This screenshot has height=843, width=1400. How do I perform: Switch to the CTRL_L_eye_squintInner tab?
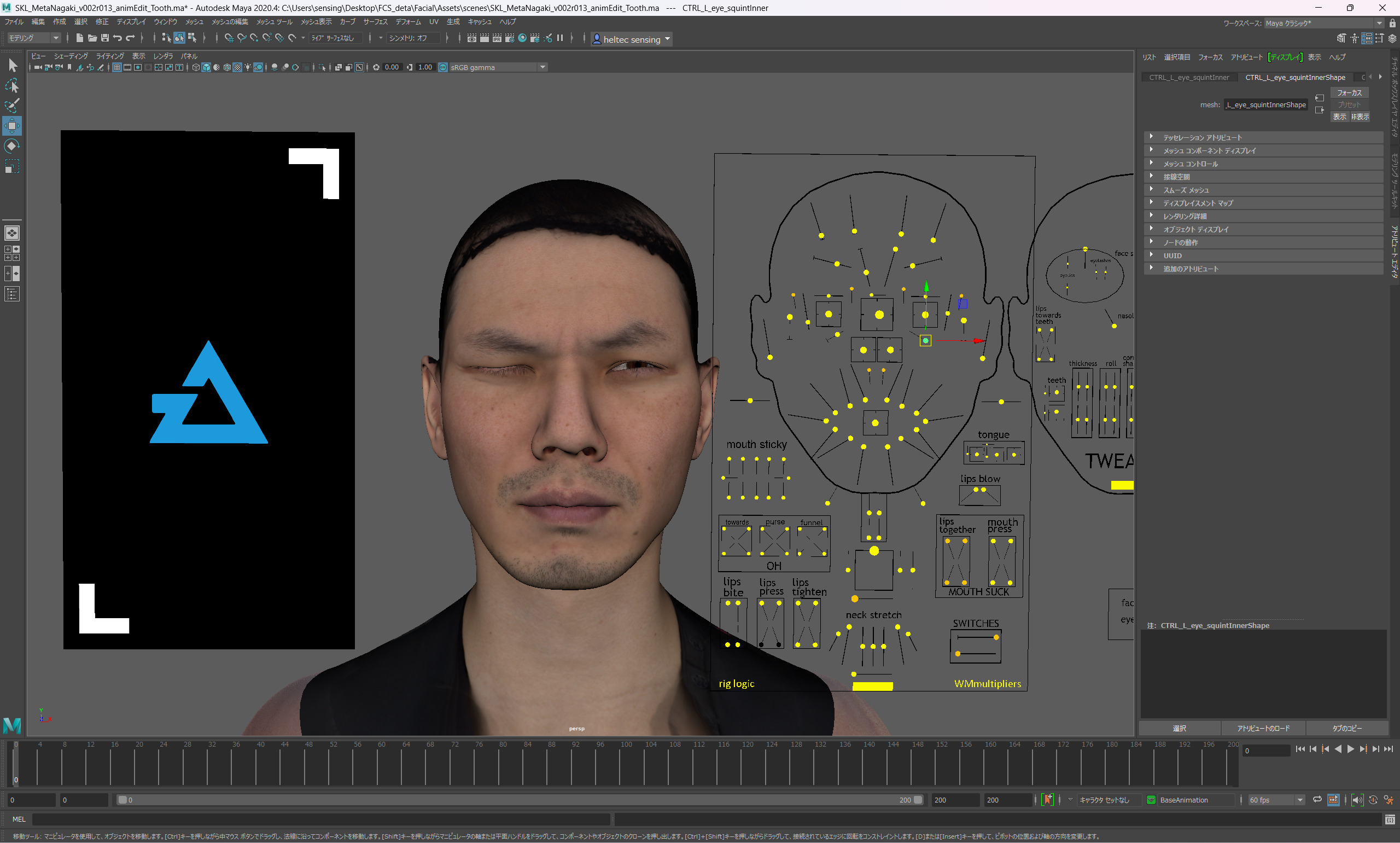[1189, 77]
